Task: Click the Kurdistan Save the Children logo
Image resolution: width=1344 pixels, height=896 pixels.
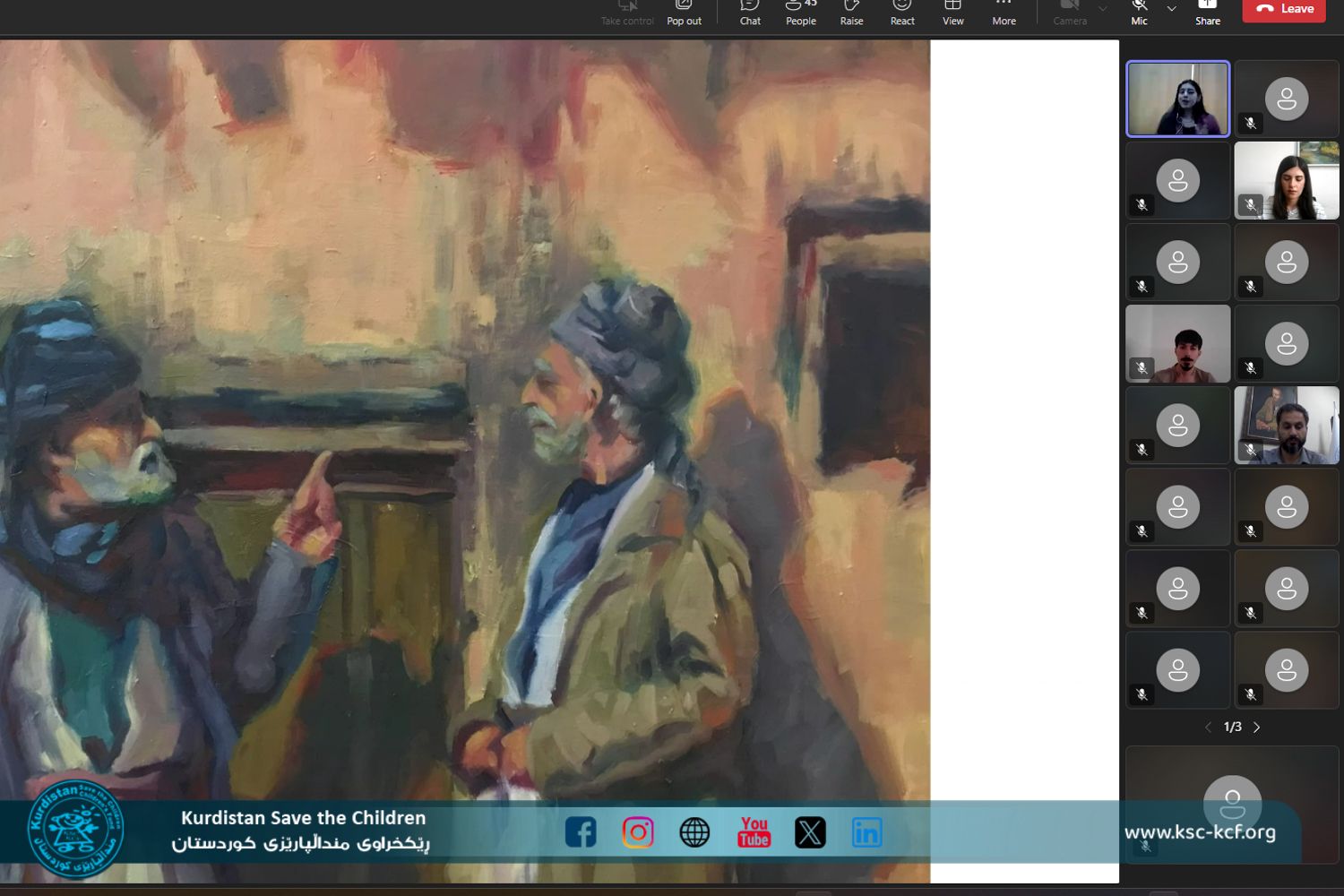Action: point(76,829)
